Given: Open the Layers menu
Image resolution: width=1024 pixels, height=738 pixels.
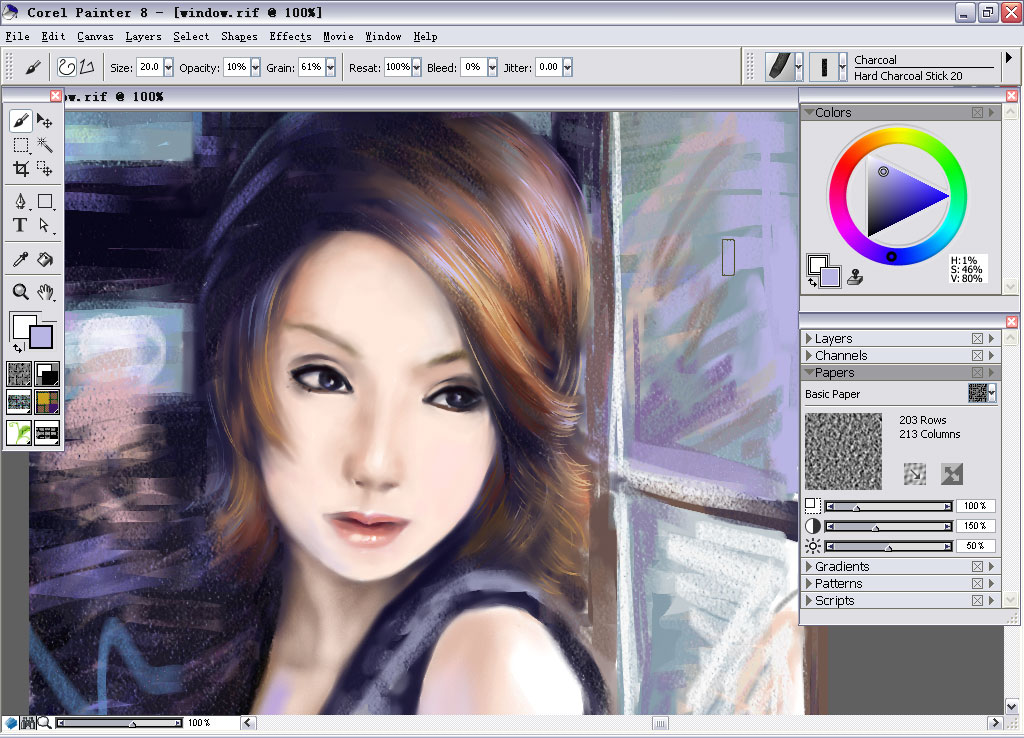Looking at the screenshot, I should (x=143, y=37).
